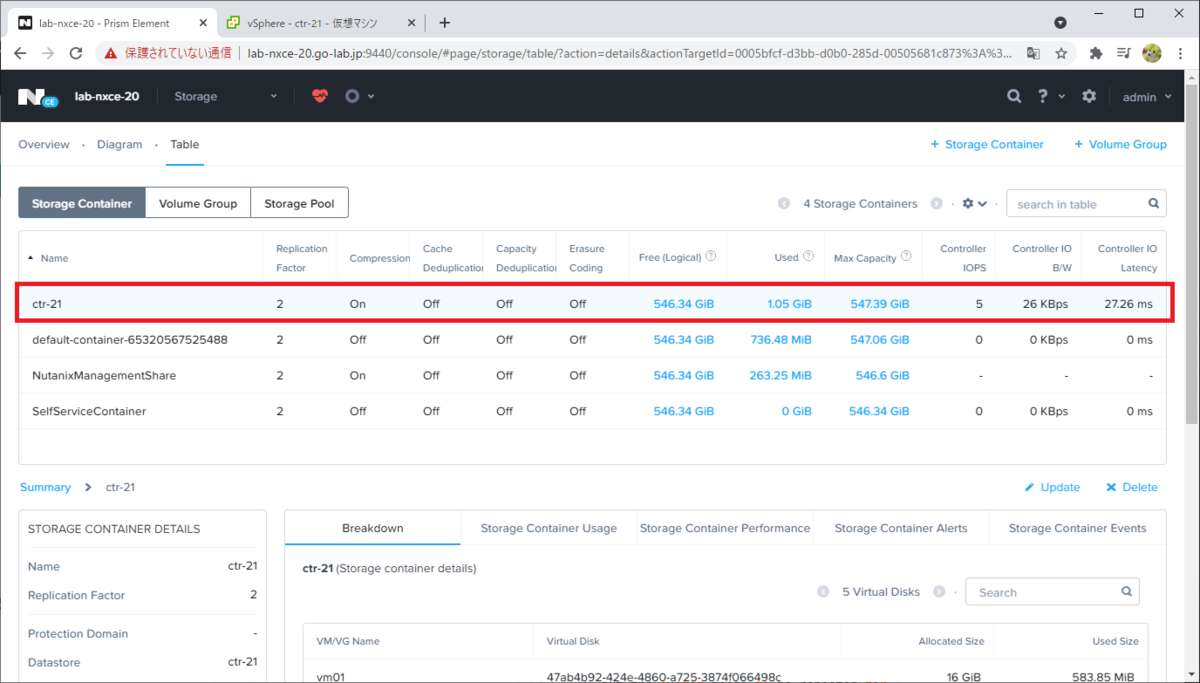Open the health heart icon
This screenshot has height=683, width=1200.
tap(320, 96)
